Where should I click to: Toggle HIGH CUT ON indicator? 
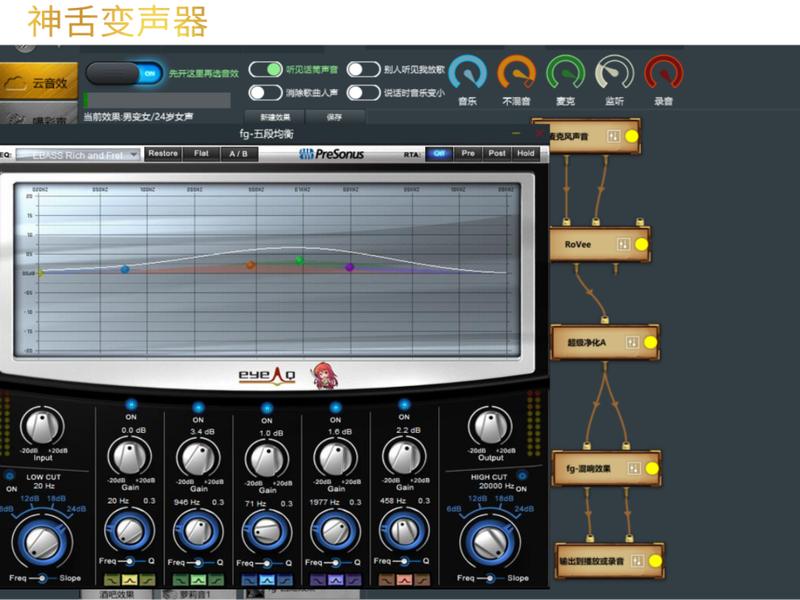(x=521, y=476)
